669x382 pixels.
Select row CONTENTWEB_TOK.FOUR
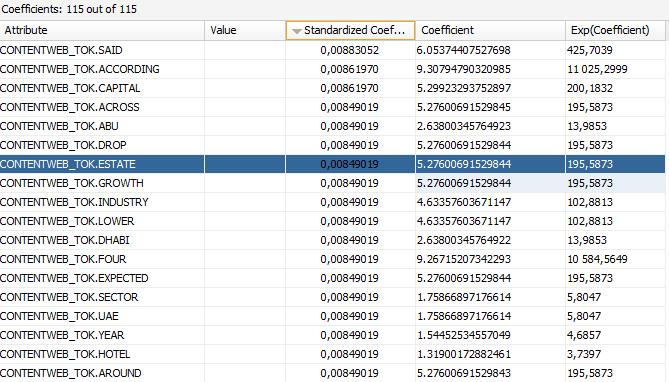332,259
